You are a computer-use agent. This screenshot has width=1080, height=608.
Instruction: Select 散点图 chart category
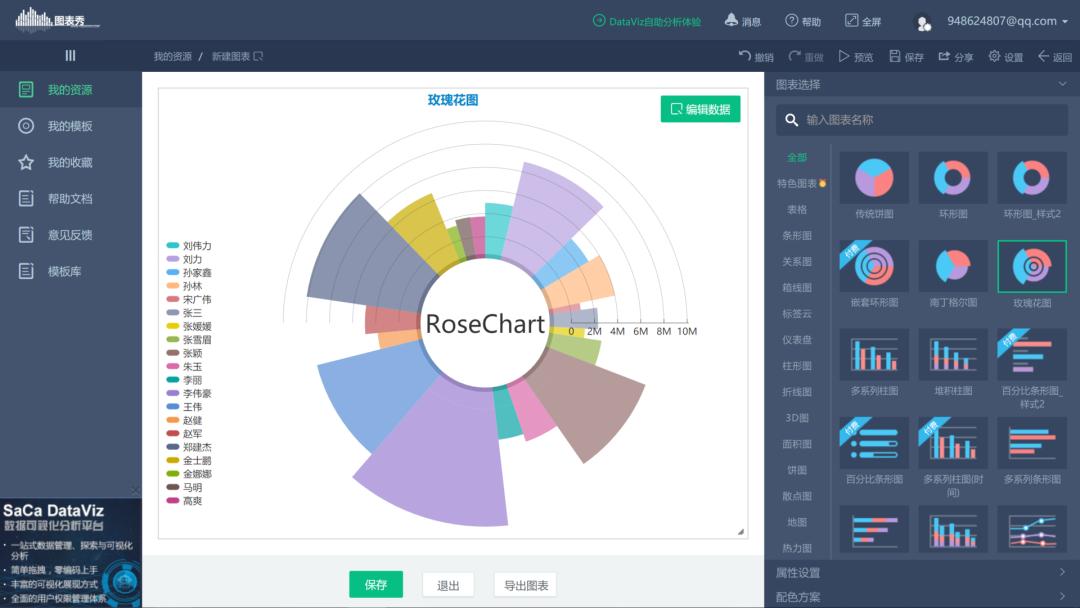click(797, 496)
